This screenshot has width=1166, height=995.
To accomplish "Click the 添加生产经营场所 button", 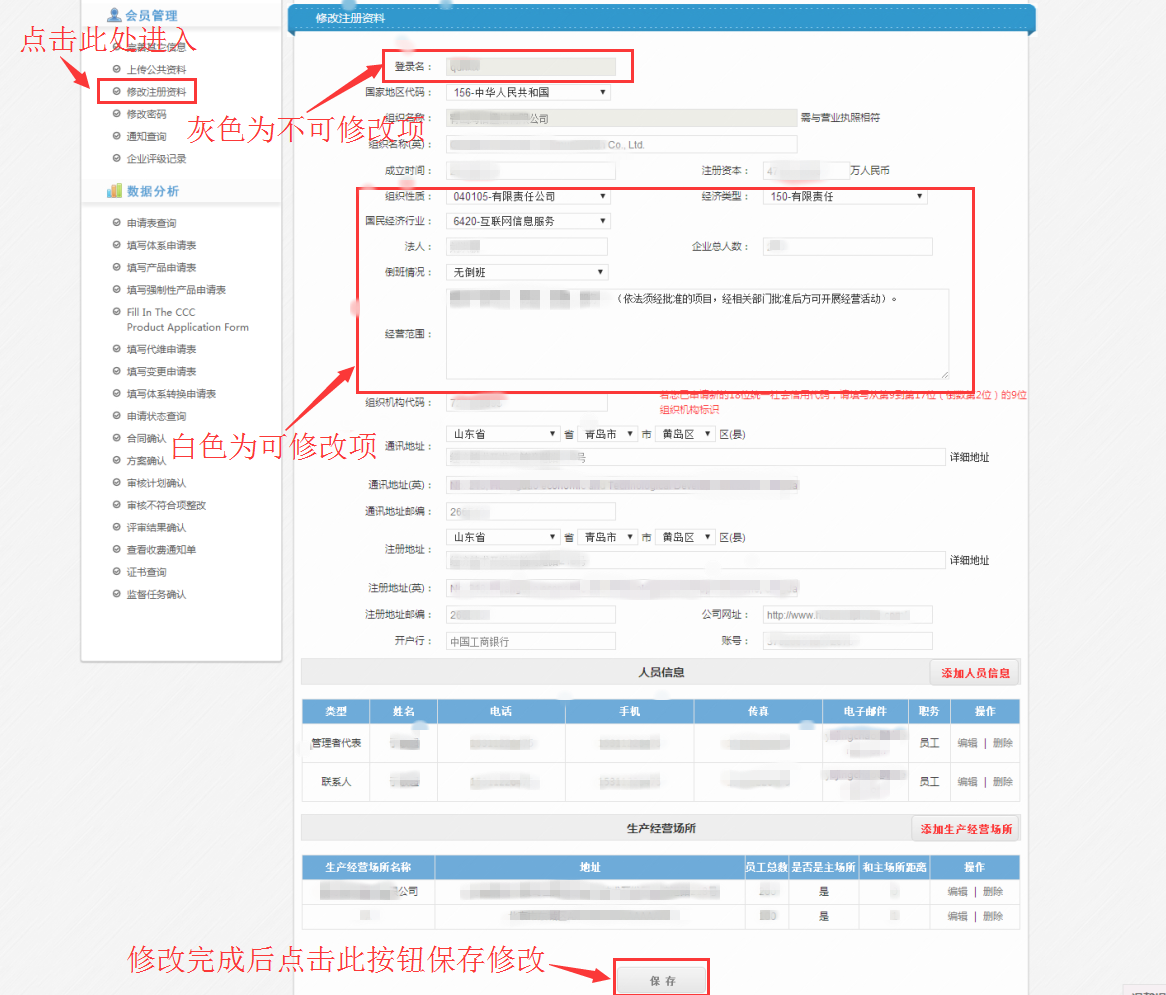I will tap(965, 829).
